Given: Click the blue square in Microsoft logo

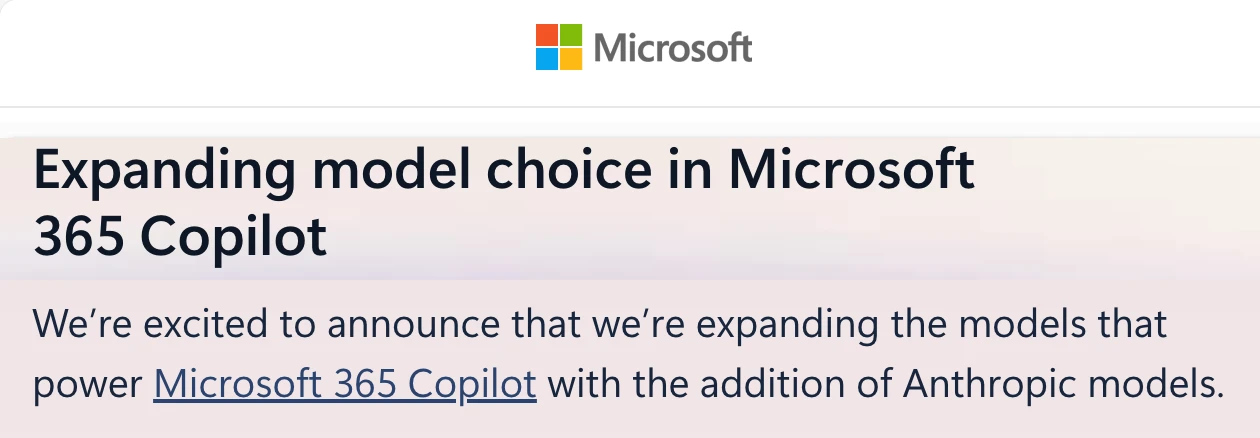Looking at the screenshot, I should (546, 59).
